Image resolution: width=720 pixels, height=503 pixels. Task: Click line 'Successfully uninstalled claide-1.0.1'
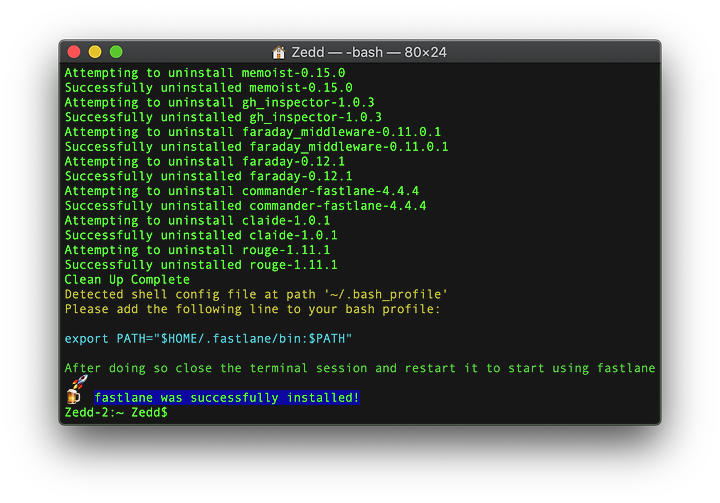point(201,235)
